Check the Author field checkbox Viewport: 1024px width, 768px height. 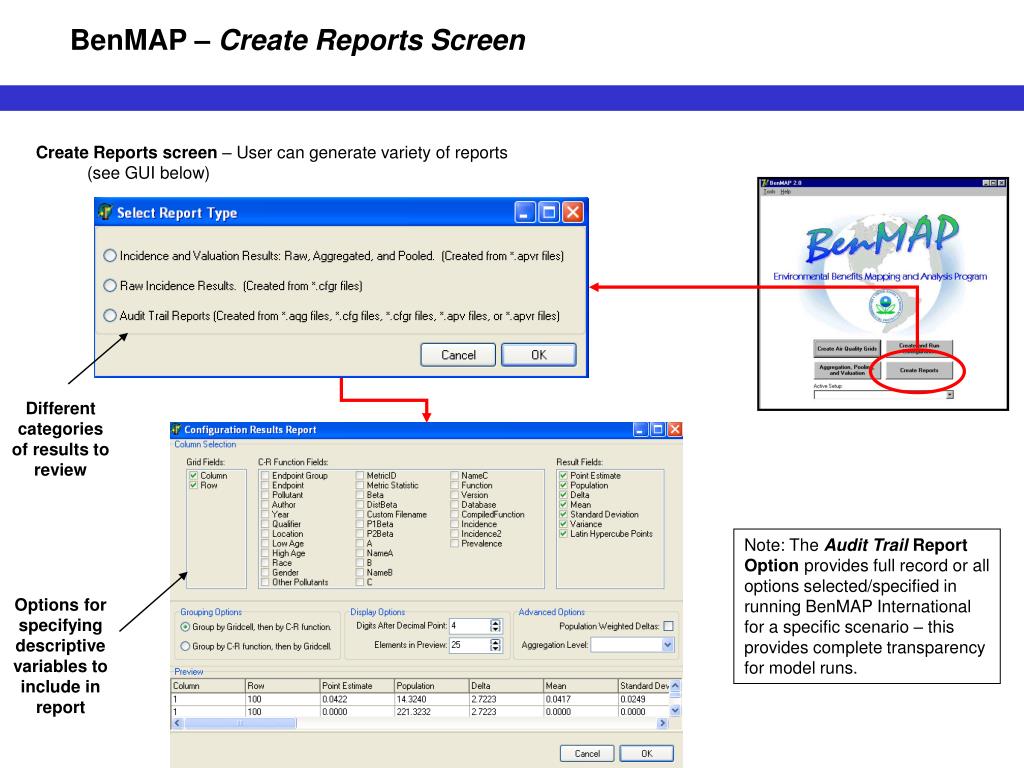[265, 505]
